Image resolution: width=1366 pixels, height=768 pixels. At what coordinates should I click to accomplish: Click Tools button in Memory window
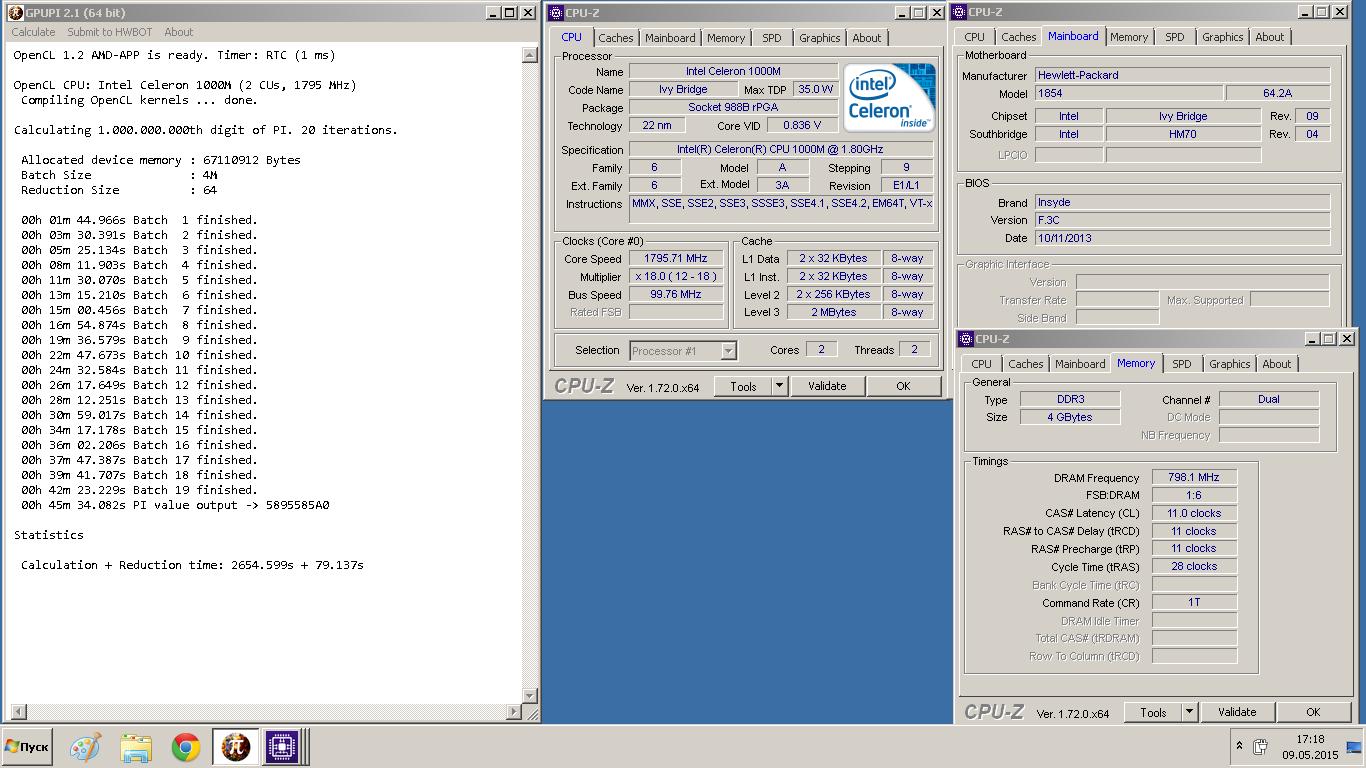pos(1153,712)
